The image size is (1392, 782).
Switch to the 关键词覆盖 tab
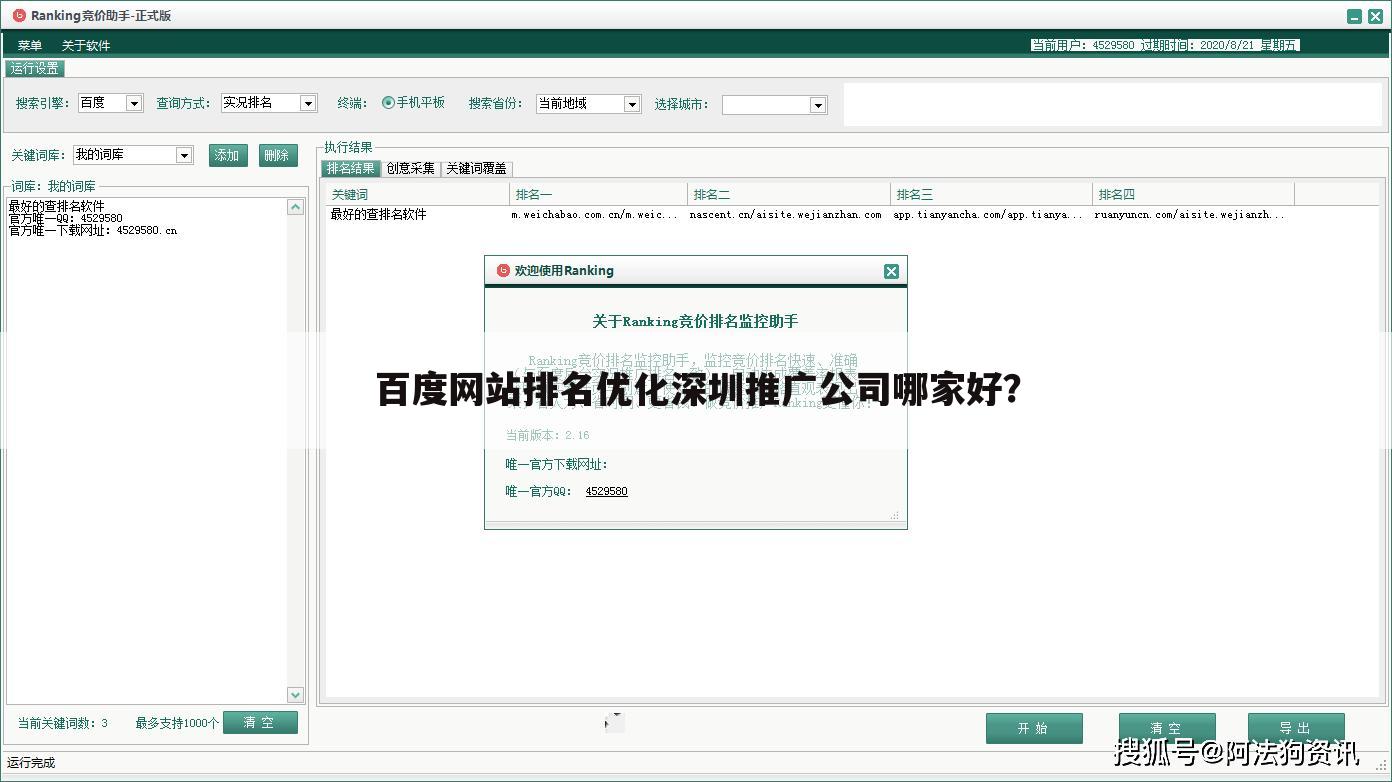tap(477, 169)
